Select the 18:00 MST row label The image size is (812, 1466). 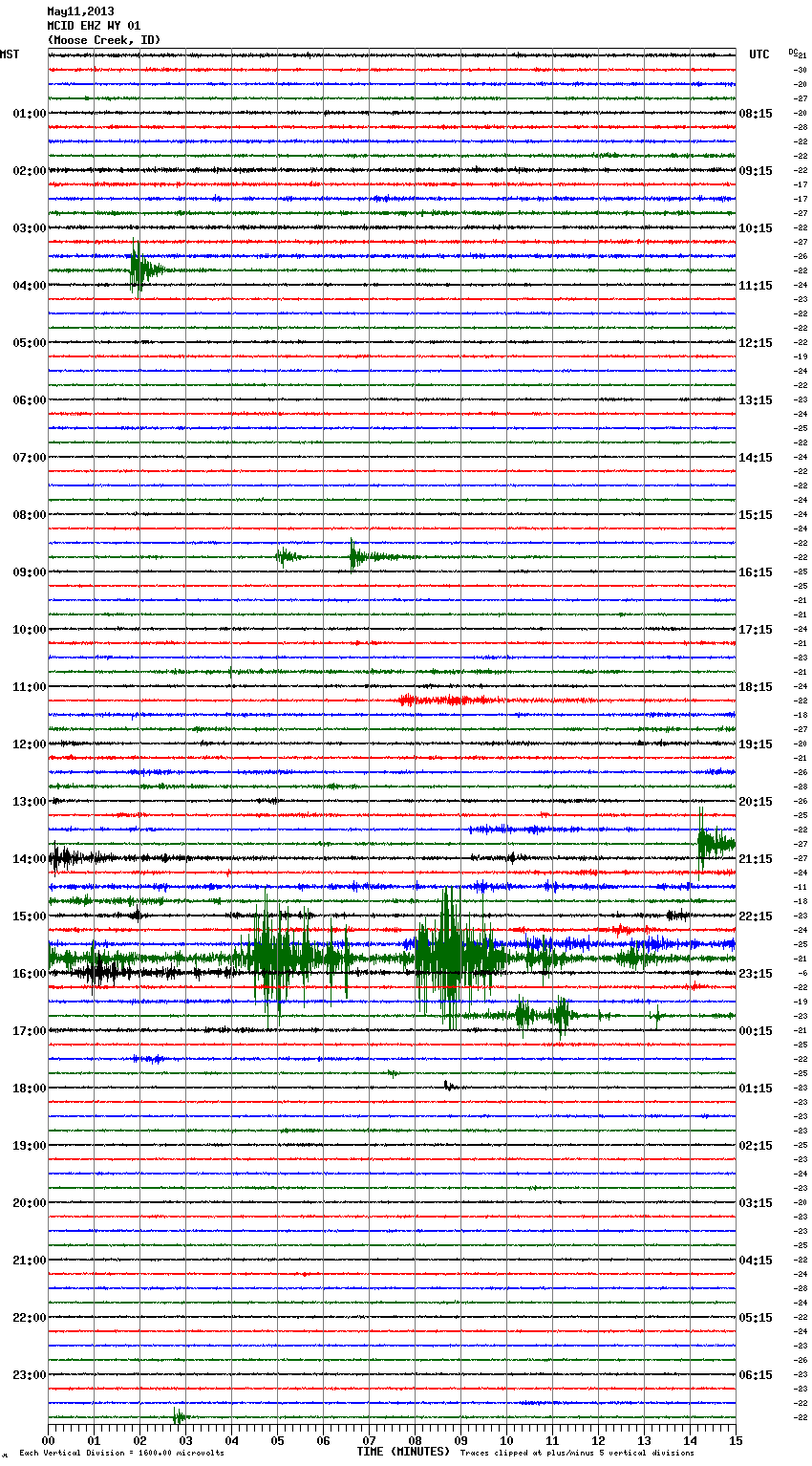pyautogui.click(x=30, y=1089)
